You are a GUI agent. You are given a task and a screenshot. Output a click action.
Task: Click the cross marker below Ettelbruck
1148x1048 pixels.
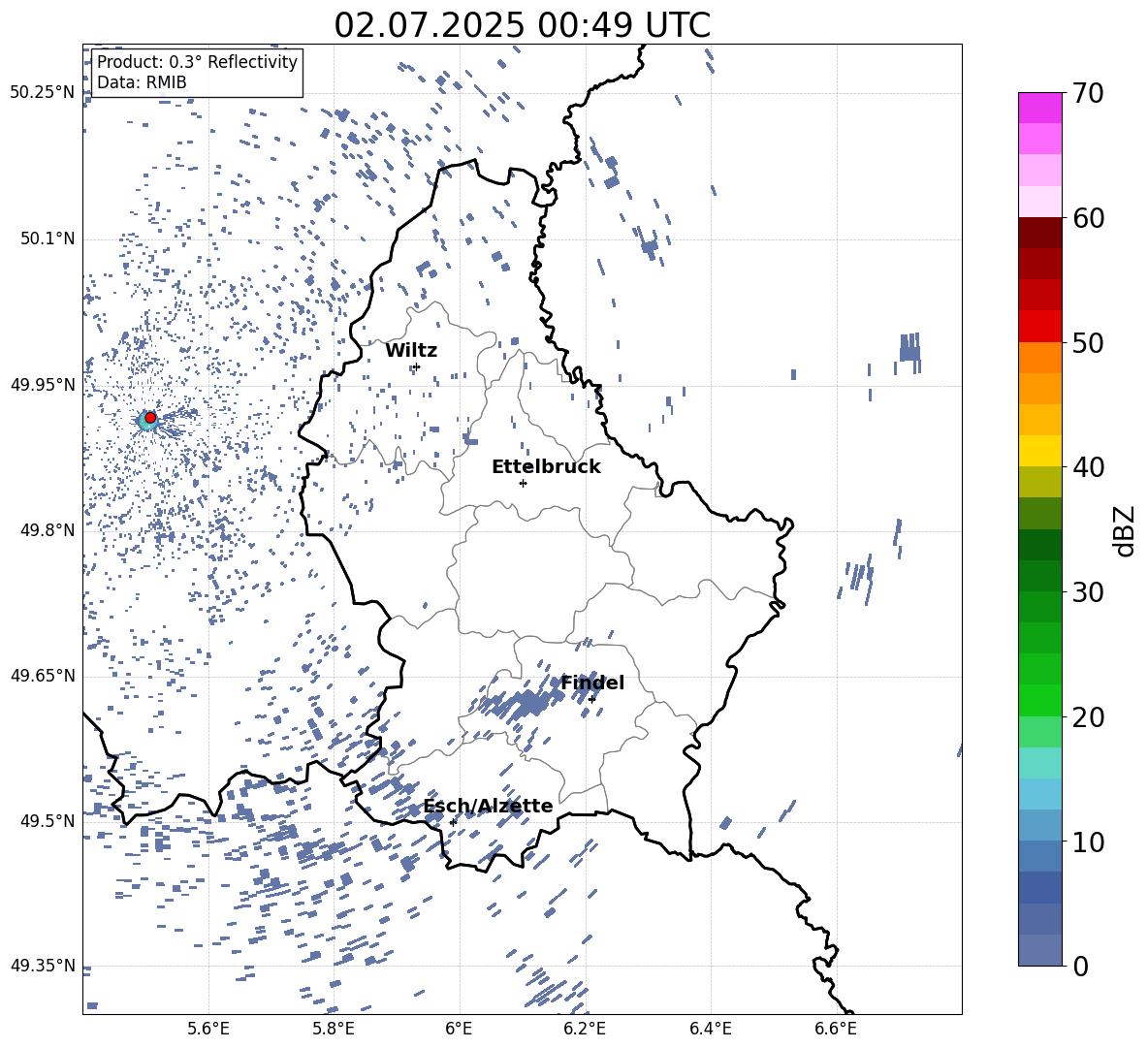pyautogui.click(x=523, y=483)
